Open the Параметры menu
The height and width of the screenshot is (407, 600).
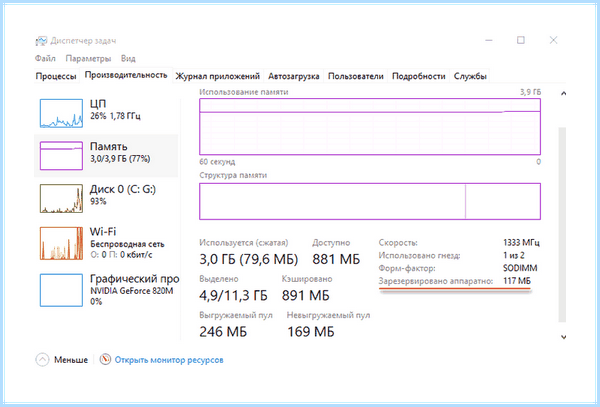pyautogui.click(x=88, y=59)
